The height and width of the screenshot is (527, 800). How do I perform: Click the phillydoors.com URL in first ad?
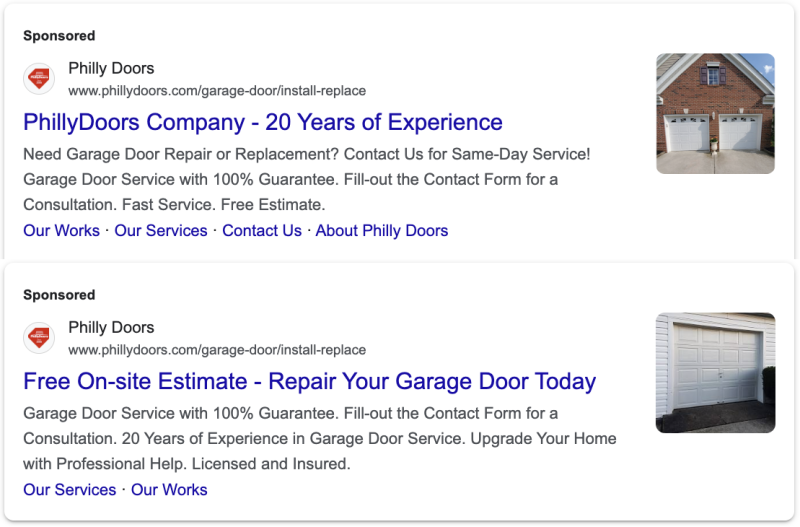click(217, 91)
